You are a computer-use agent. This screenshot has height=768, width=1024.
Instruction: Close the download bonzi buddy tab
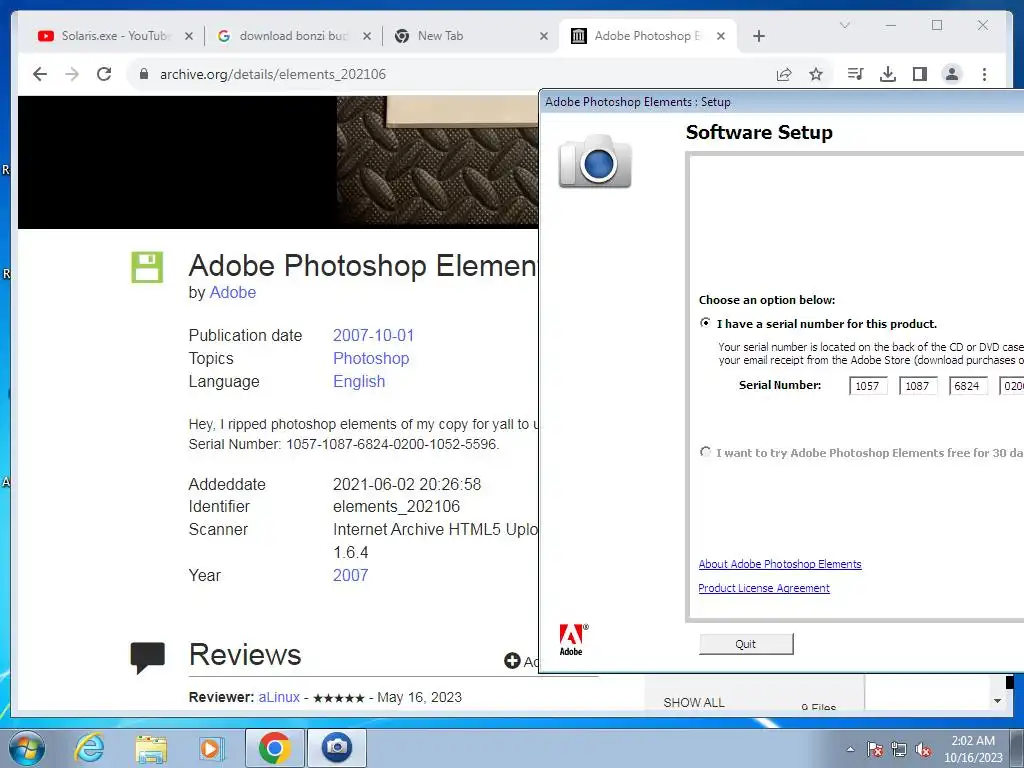(367, 36)
